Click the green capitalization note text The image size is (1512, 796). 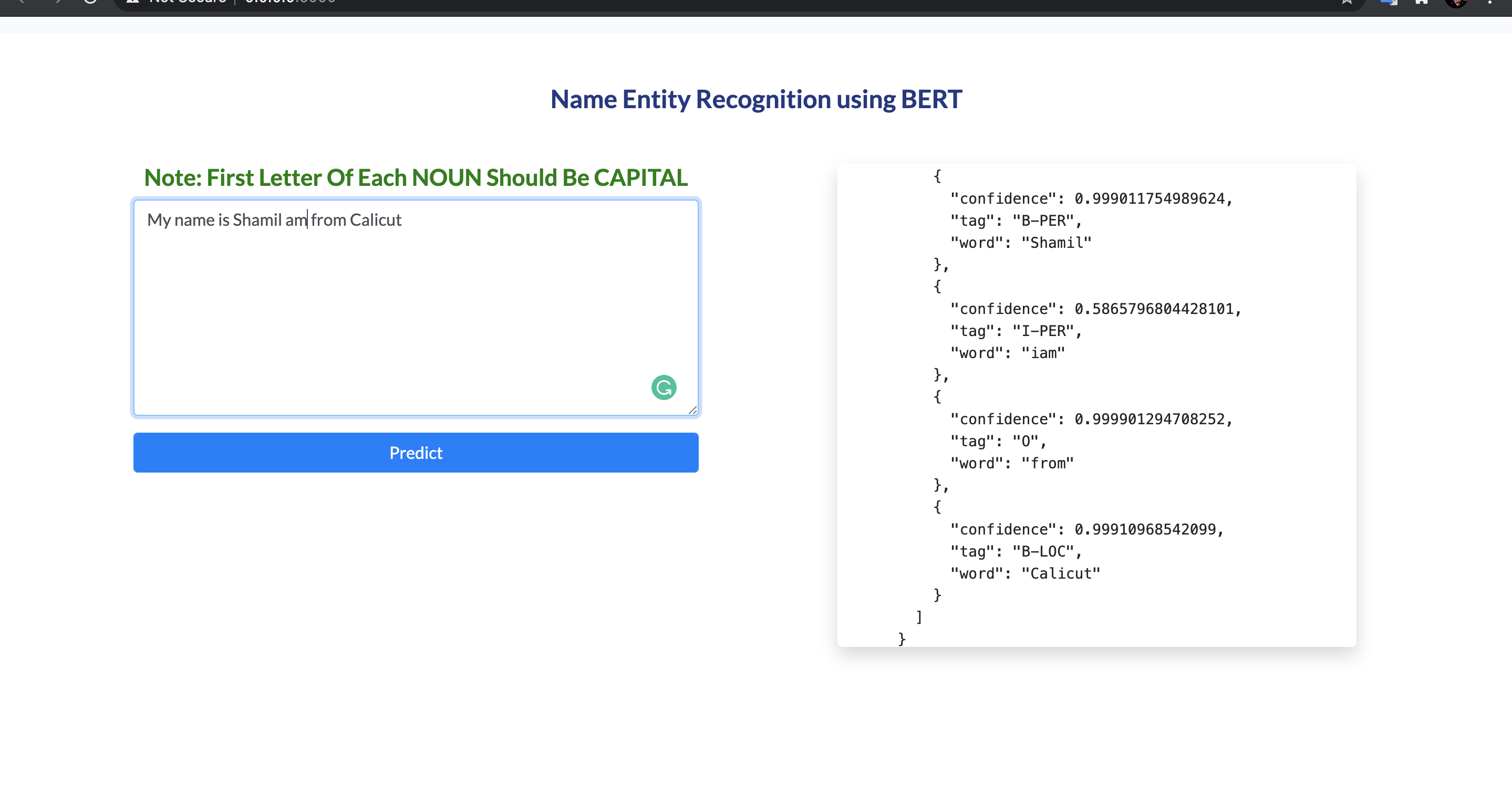pos(416,177)
